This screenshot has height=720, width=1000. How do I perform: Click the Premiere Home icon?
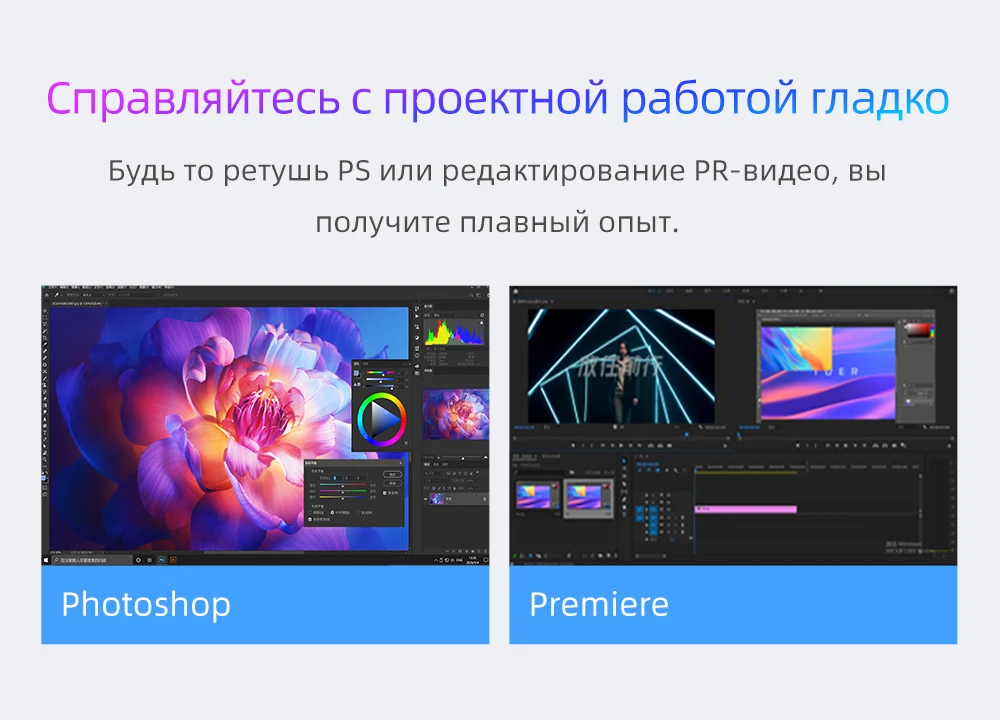click(x=516, y=291)
